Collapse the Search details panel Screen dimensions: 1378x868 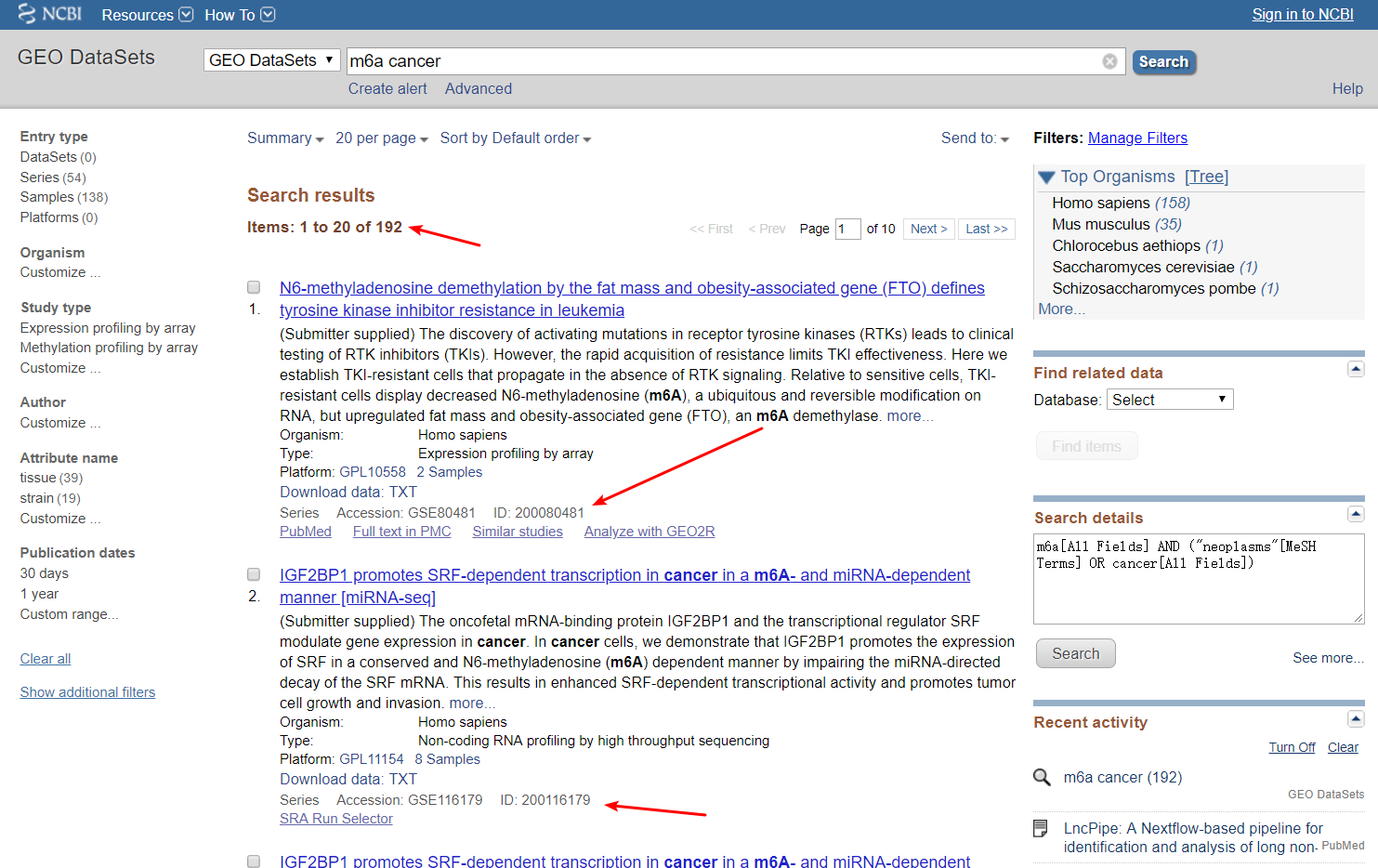1356,515
